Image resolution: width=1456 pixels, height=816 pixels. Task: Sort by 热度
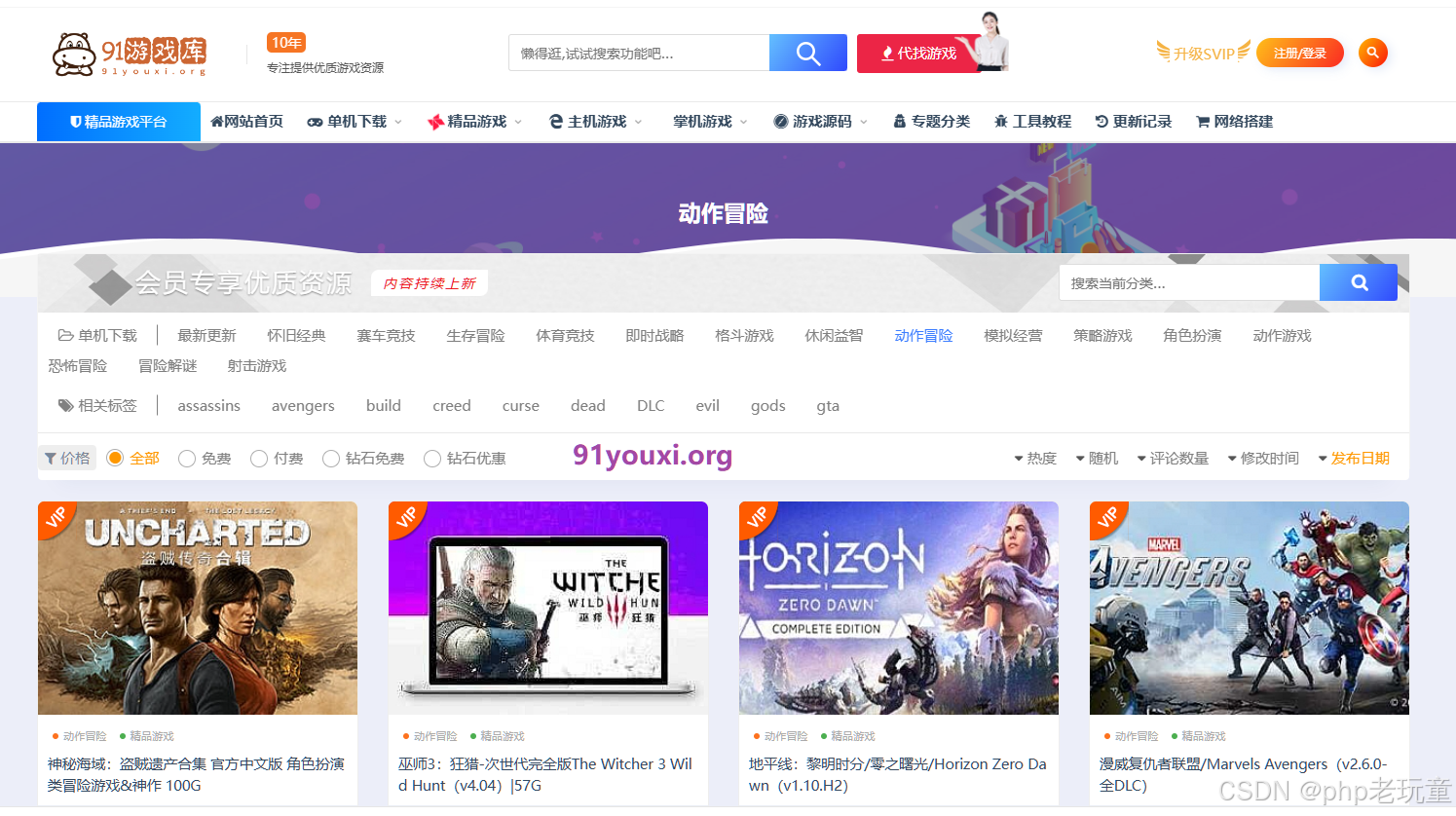click(1035, 458)
